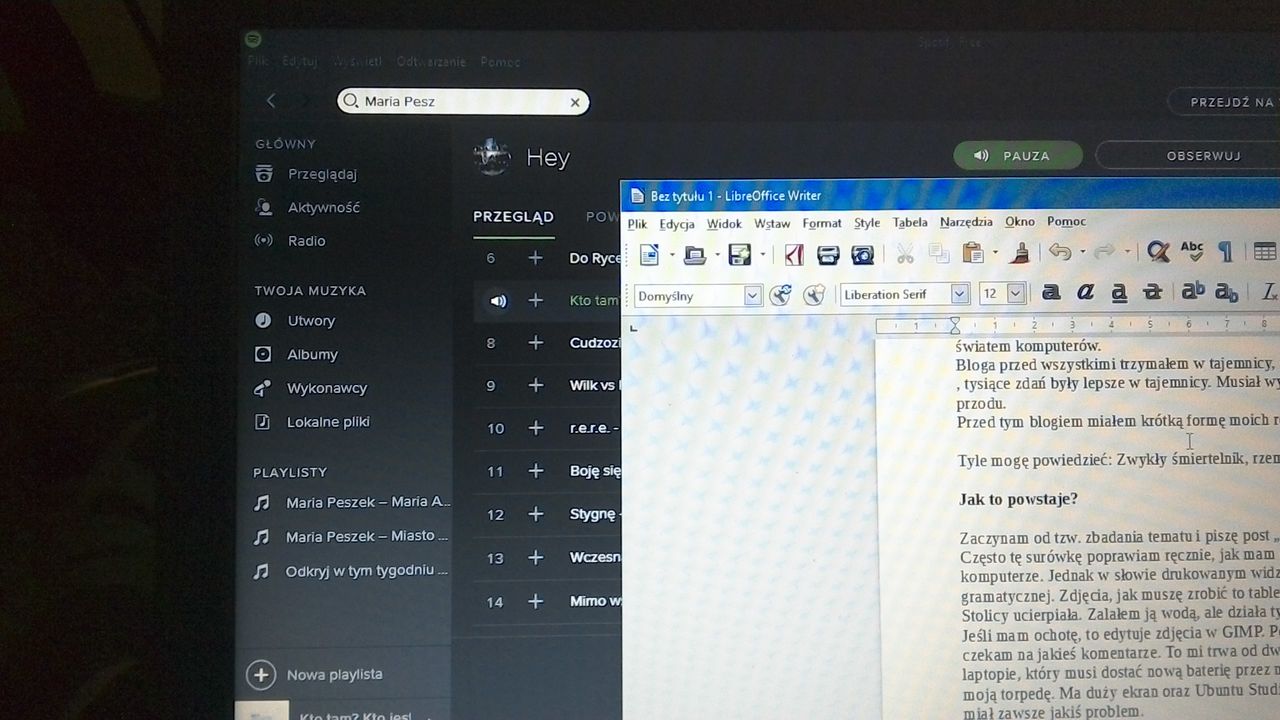1280x720 pixels.
Task: Switch to the PRZEGLĄD tab in Spotify
Action: pos(513,216)
